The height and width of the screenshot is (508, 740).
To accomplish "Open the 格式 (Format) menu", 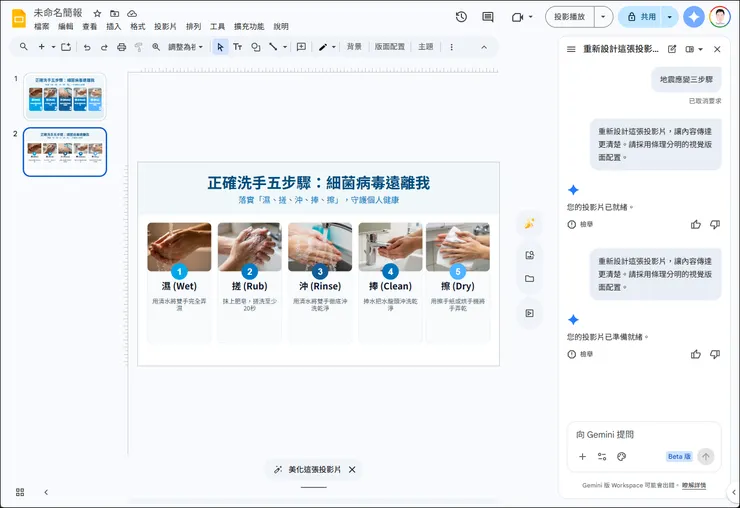I will point(137,26).
